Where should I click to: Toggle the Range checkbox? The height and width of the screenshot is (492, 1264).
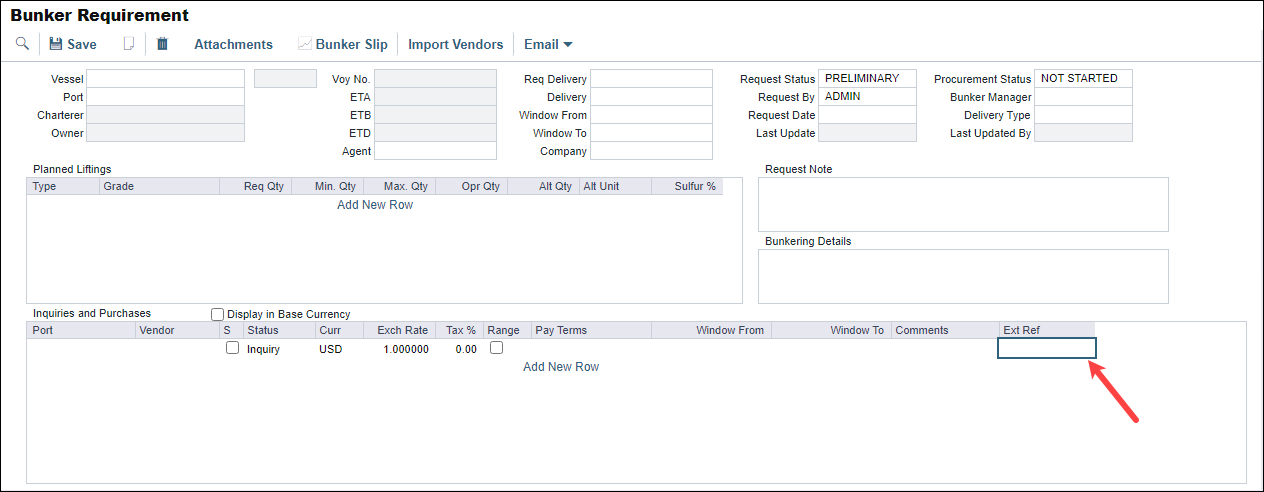click(x=496, y=349)
